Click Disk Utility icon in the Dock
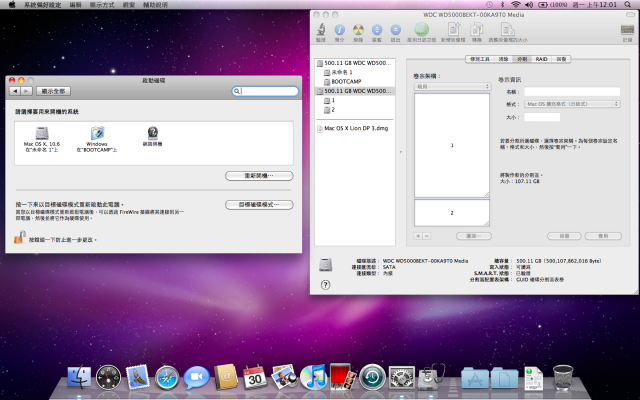Screen dimensions: 640x400 (x=431, y=377)
